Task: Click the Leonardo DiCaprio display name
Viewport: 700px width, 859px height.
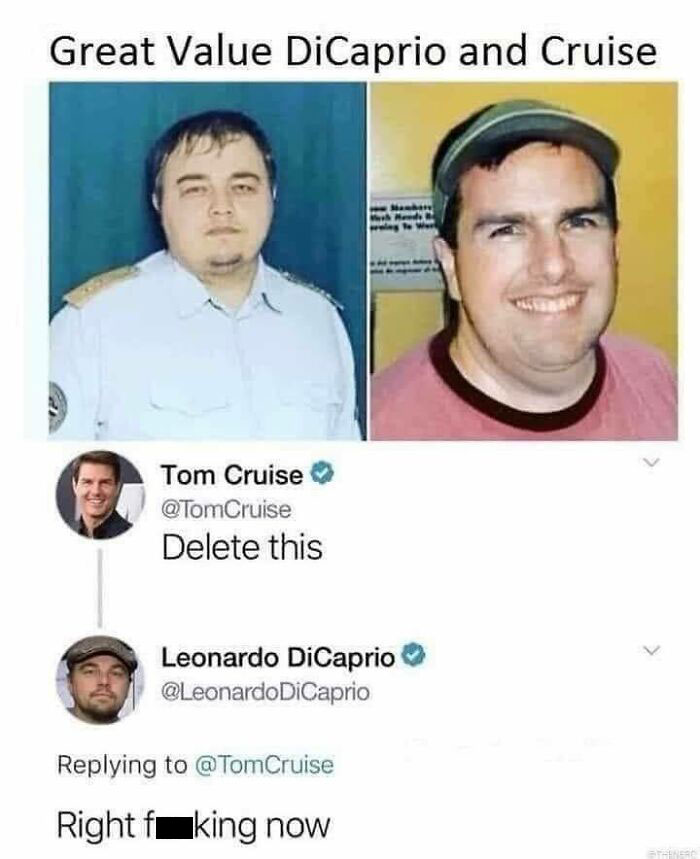Action: [278, 658]
